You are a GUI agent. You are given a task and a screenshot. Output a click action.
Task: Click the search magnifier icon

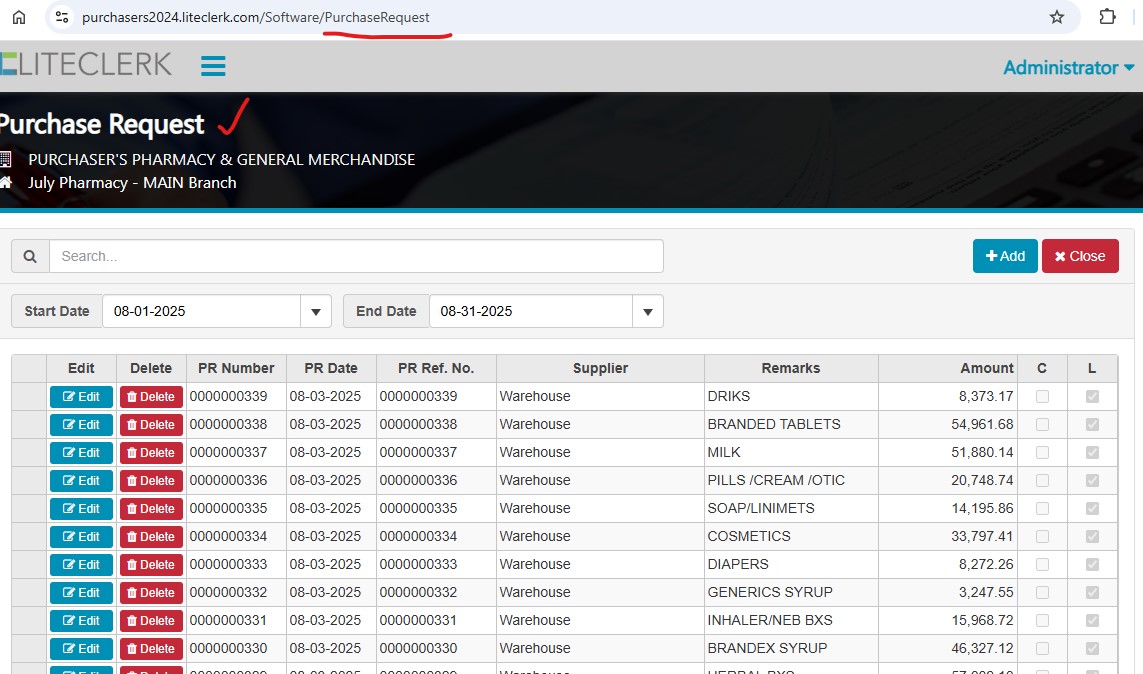[30, 256]
